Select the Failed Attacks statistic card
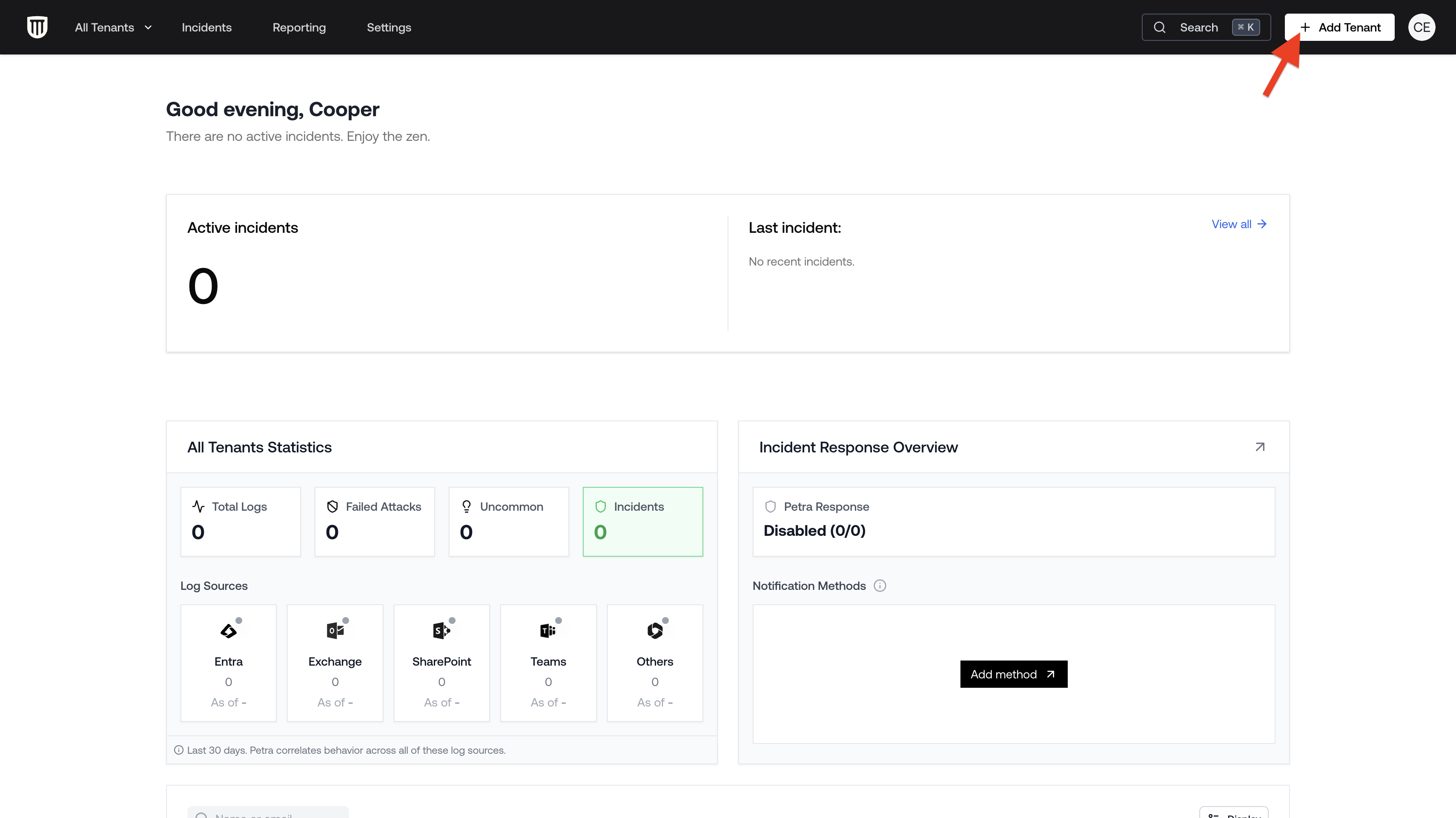The height and width of the screenshot is (818, 1456). coord(374,521)
